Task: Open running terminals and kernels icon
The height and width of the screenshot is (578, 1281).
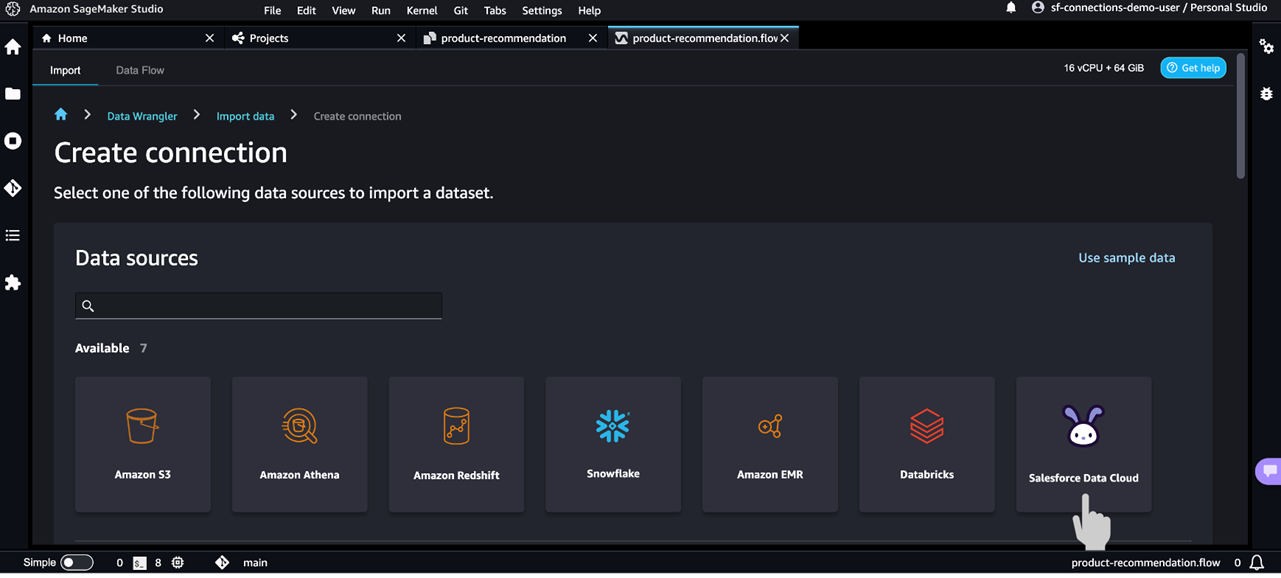Action: click(x=13, y=141)
